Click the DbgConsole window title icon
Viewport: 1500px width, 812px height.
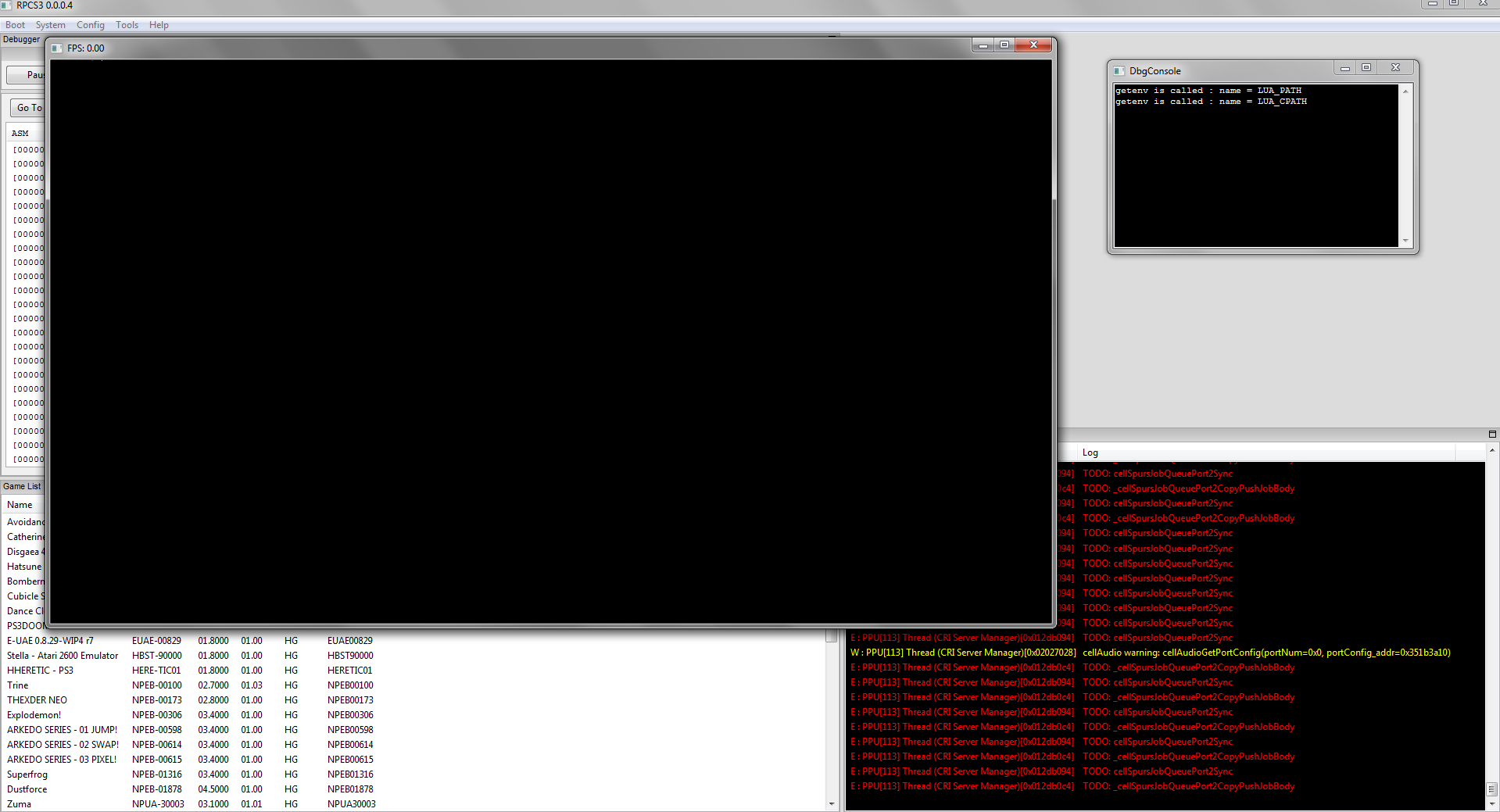click(1119, 71)
